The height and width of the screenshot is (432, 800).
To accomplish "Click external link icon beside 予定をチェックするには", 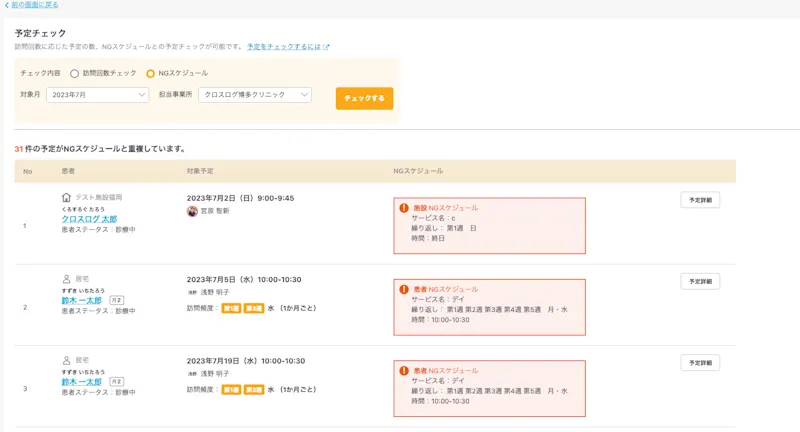I will [327, 47].
